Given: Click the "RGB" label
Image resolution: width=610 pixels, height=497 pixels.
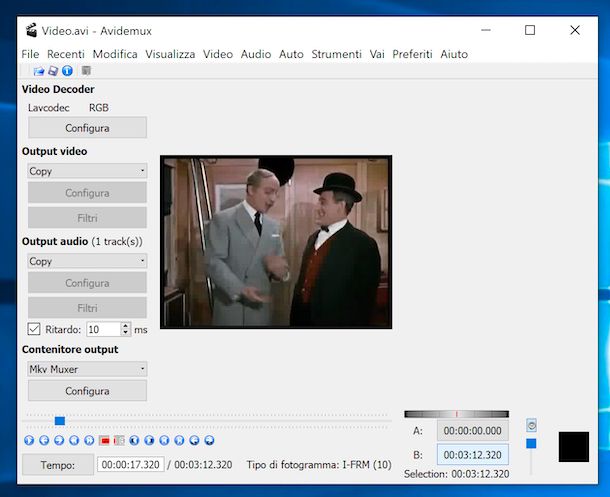Looking at the screenshot, I should [x=99, y=108].
